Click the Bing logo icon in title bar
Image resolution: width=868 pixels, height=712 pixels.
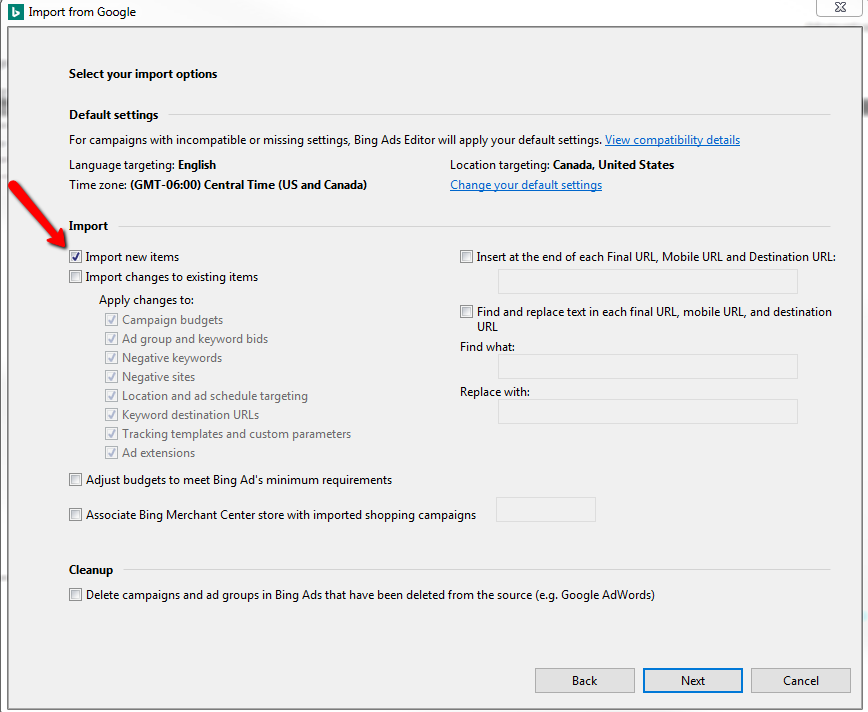16,12
